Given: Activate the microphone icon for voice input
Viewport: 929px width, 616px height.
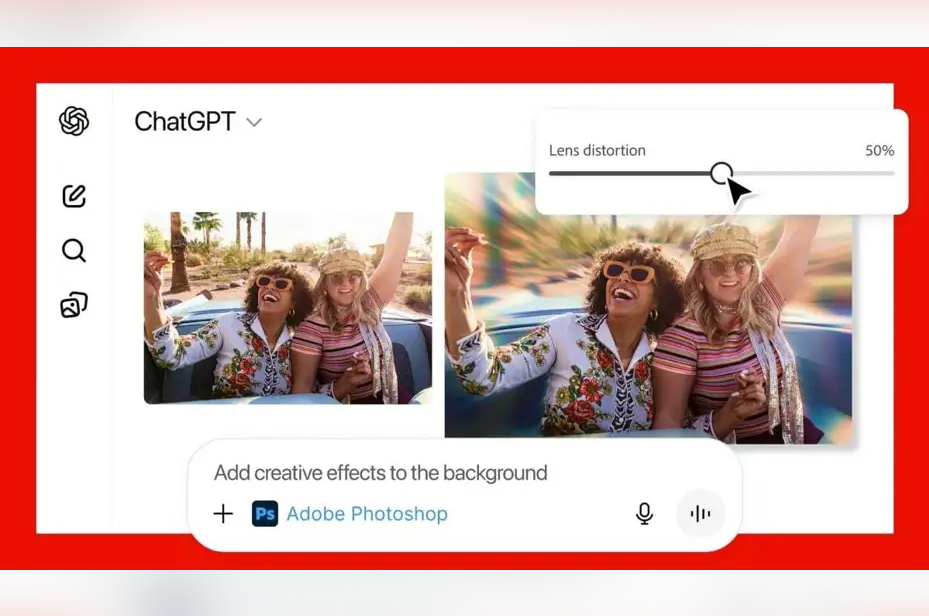Looking at the screenshot, I should [644, 513].
